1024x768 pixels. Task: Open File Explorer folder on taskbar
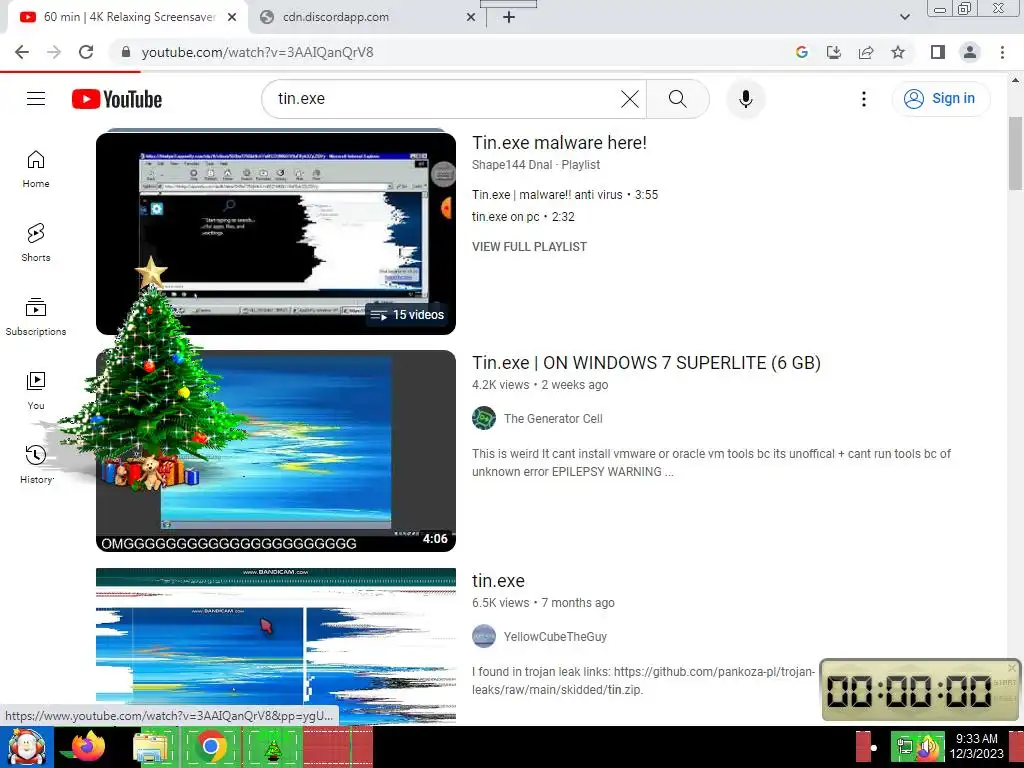151,747
